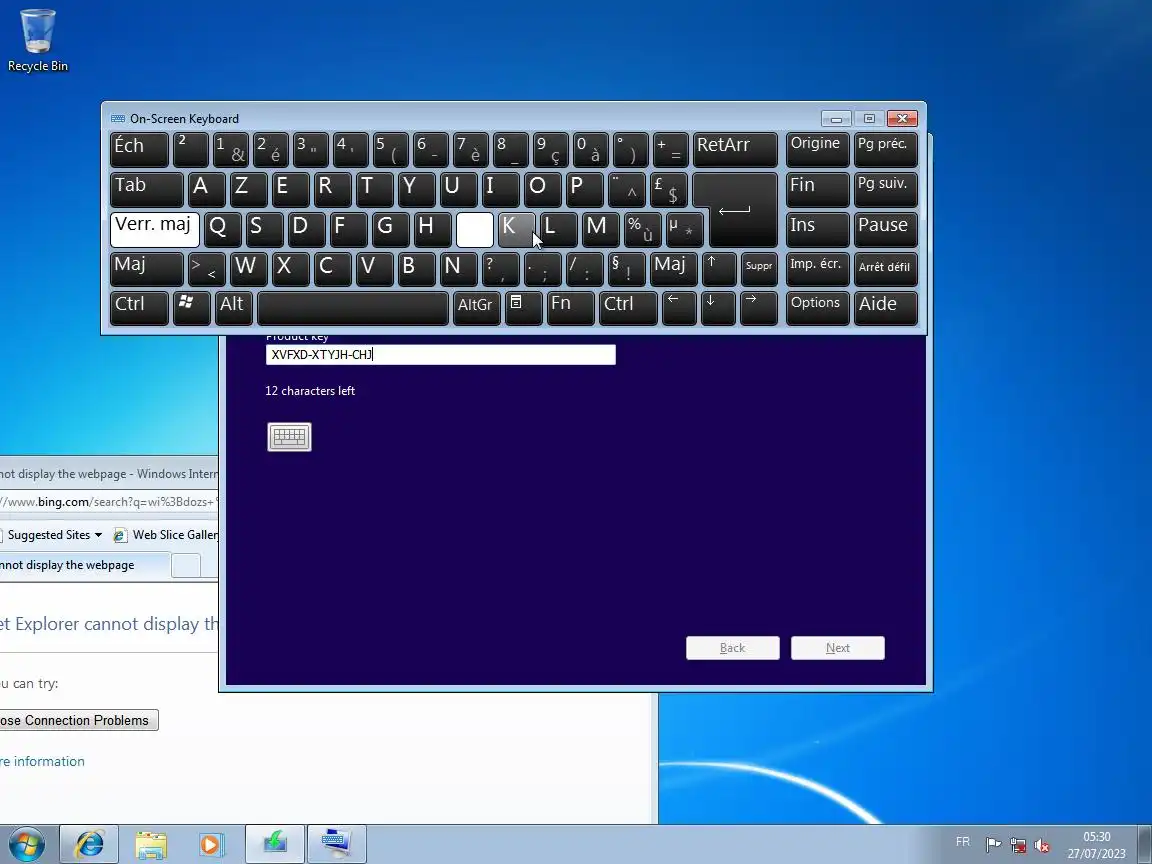Click the Next button in the setup window
Image resolution: width=1152 pixels, height=864 pixels.
click(838, 648)
